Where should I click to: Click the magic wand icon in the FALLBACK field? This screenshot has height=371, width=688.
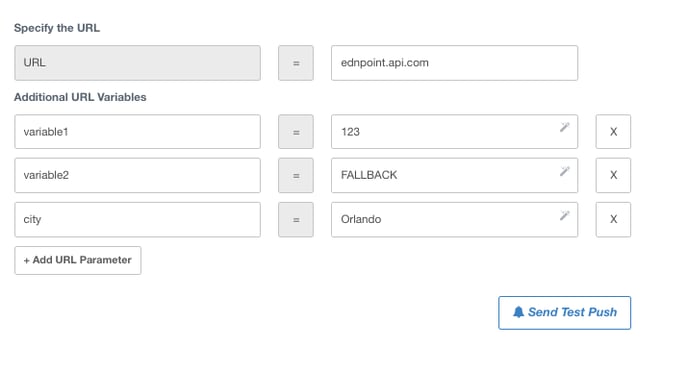click(x=564, y=171)
